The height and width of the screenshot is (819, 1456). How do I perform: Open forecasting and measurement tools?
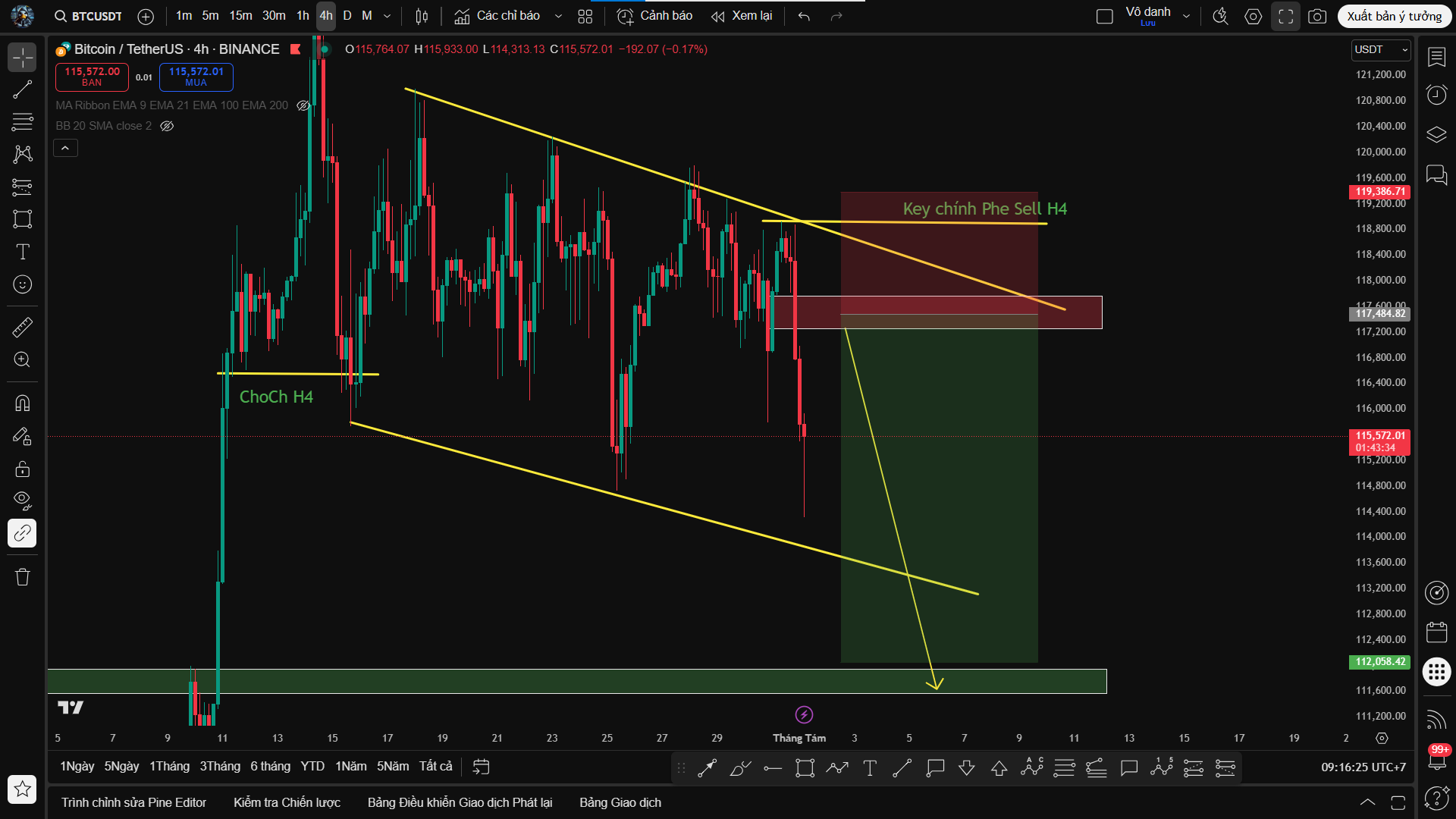coord(23,187)
